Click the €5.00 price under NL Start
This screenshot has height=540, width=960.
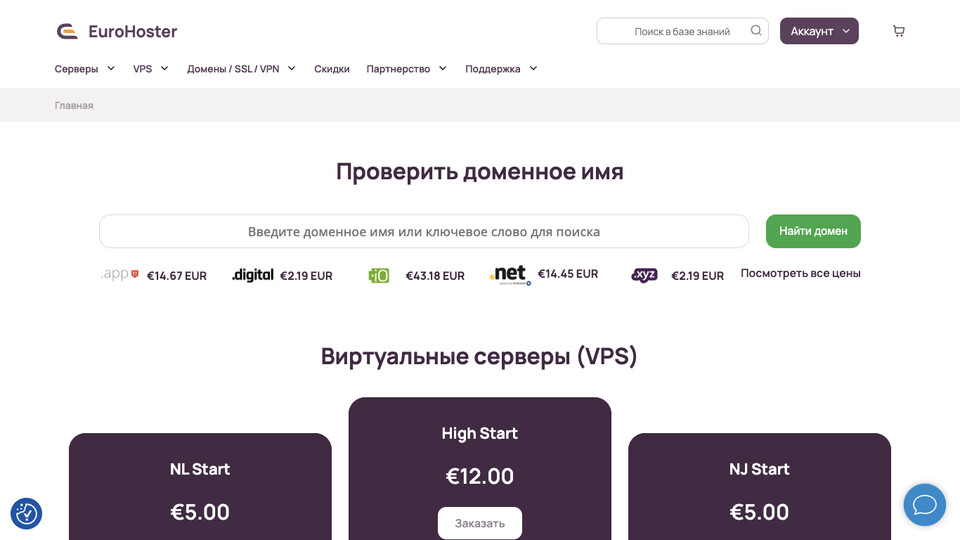click(200, 512)
